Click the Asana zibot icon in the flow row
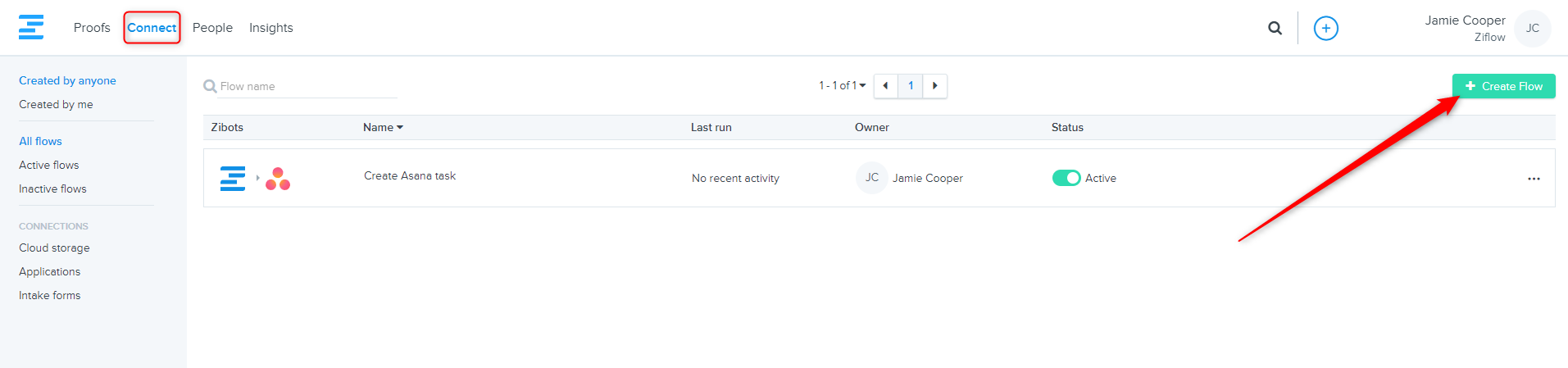Screen dimensions: 1568x368 (278, 179)
